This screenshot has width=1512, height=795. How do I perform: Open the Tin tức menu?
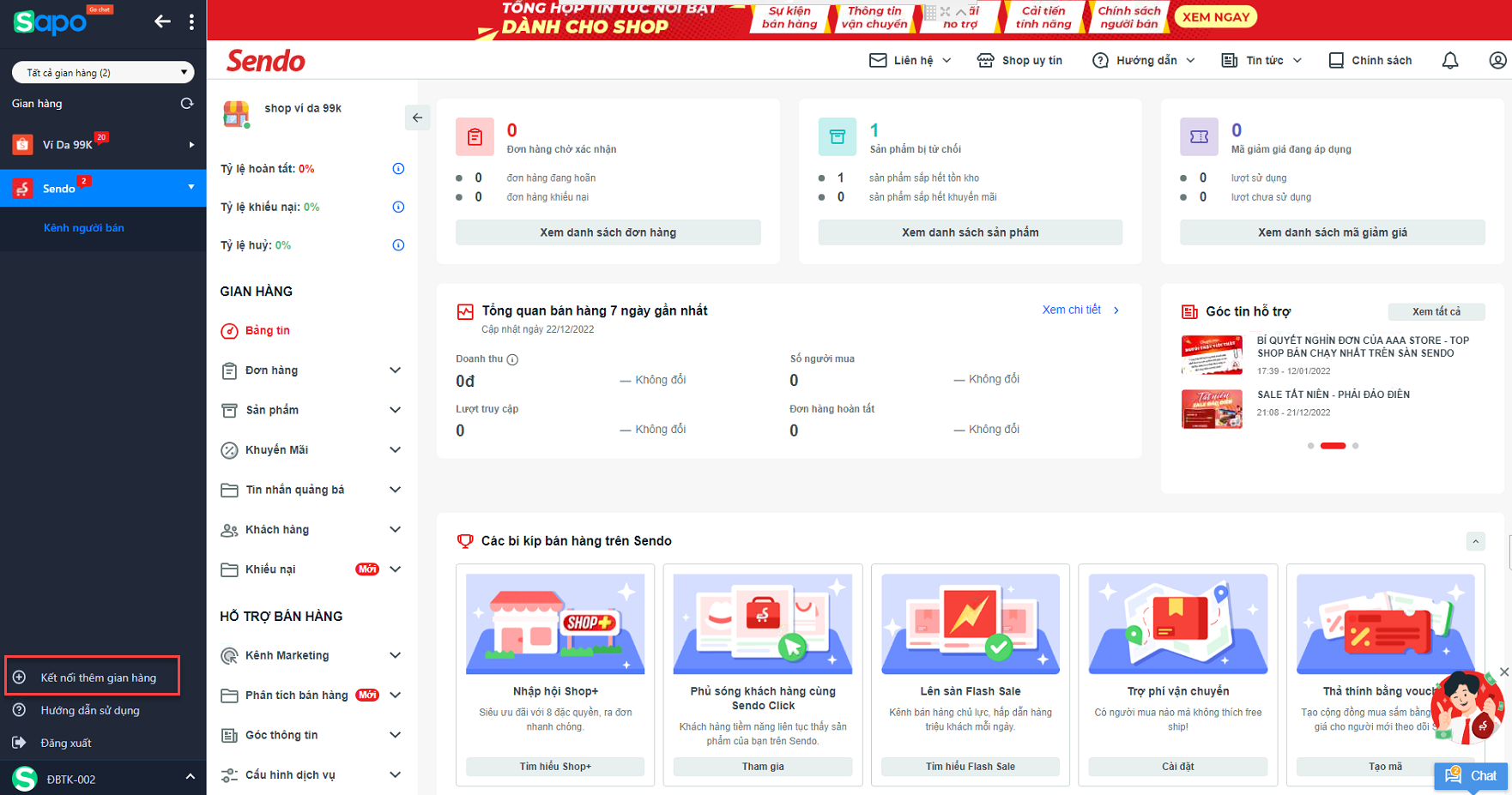pos(1261,61)
